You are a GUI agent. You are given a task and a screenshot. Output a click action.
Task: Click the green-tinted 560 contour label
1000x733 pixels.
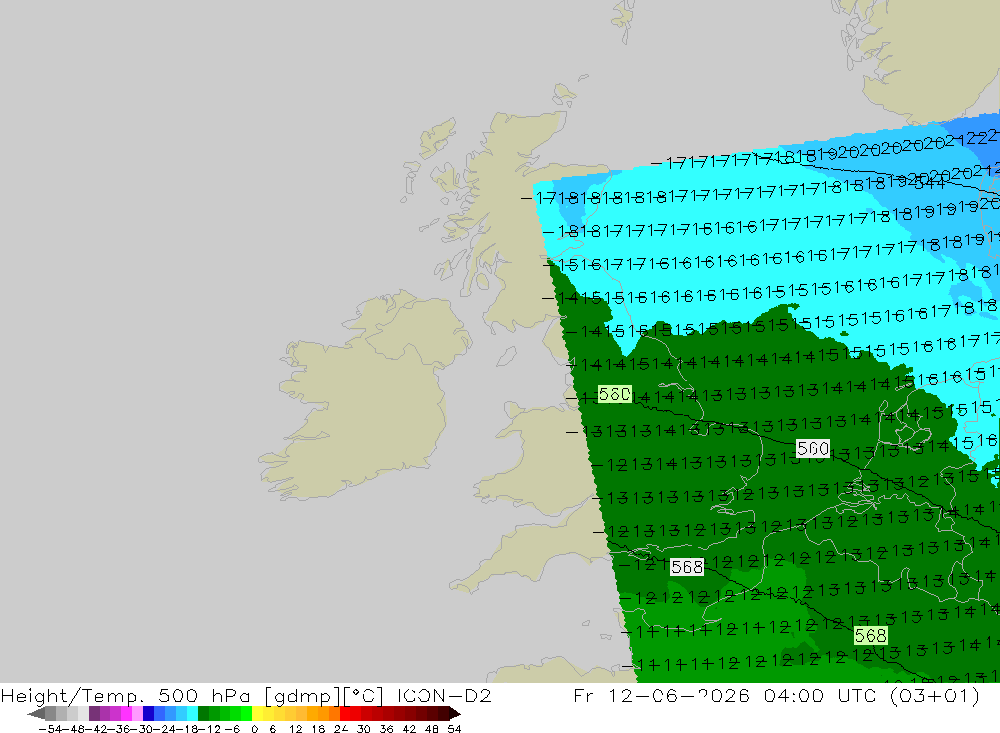coord(615,394)
